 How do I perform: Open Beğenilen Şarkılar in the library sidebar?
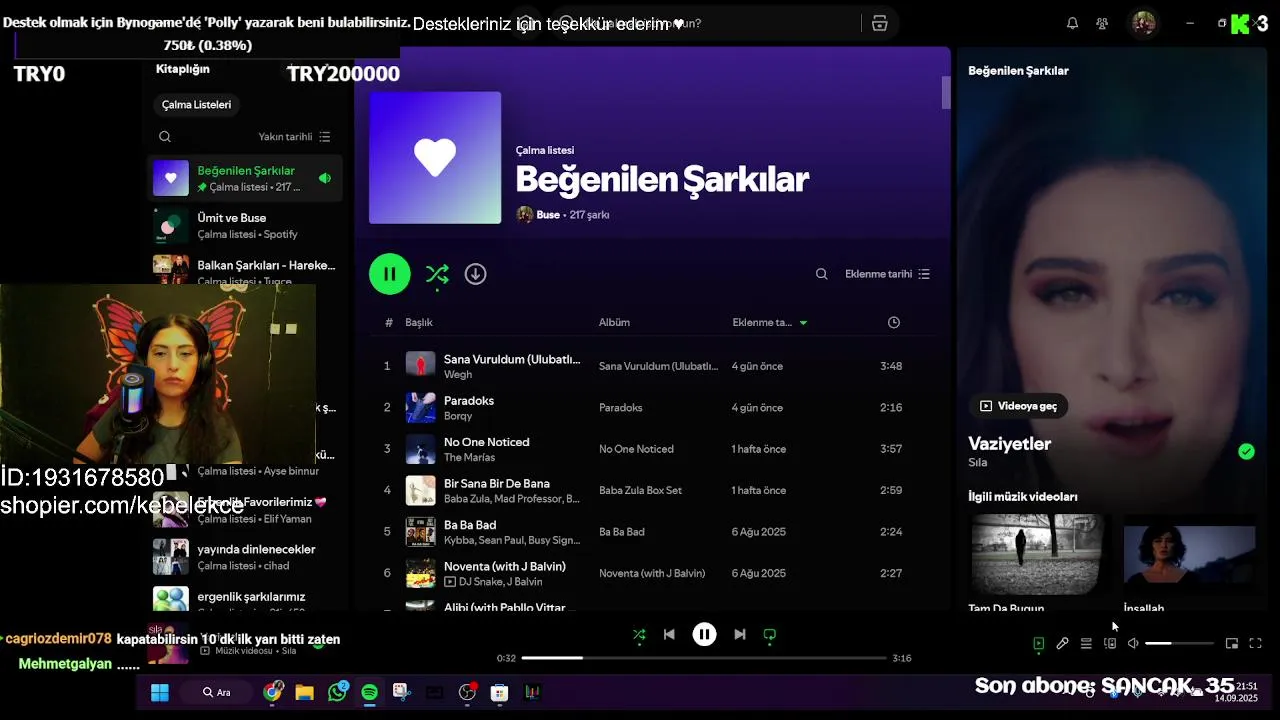point(245,178)
